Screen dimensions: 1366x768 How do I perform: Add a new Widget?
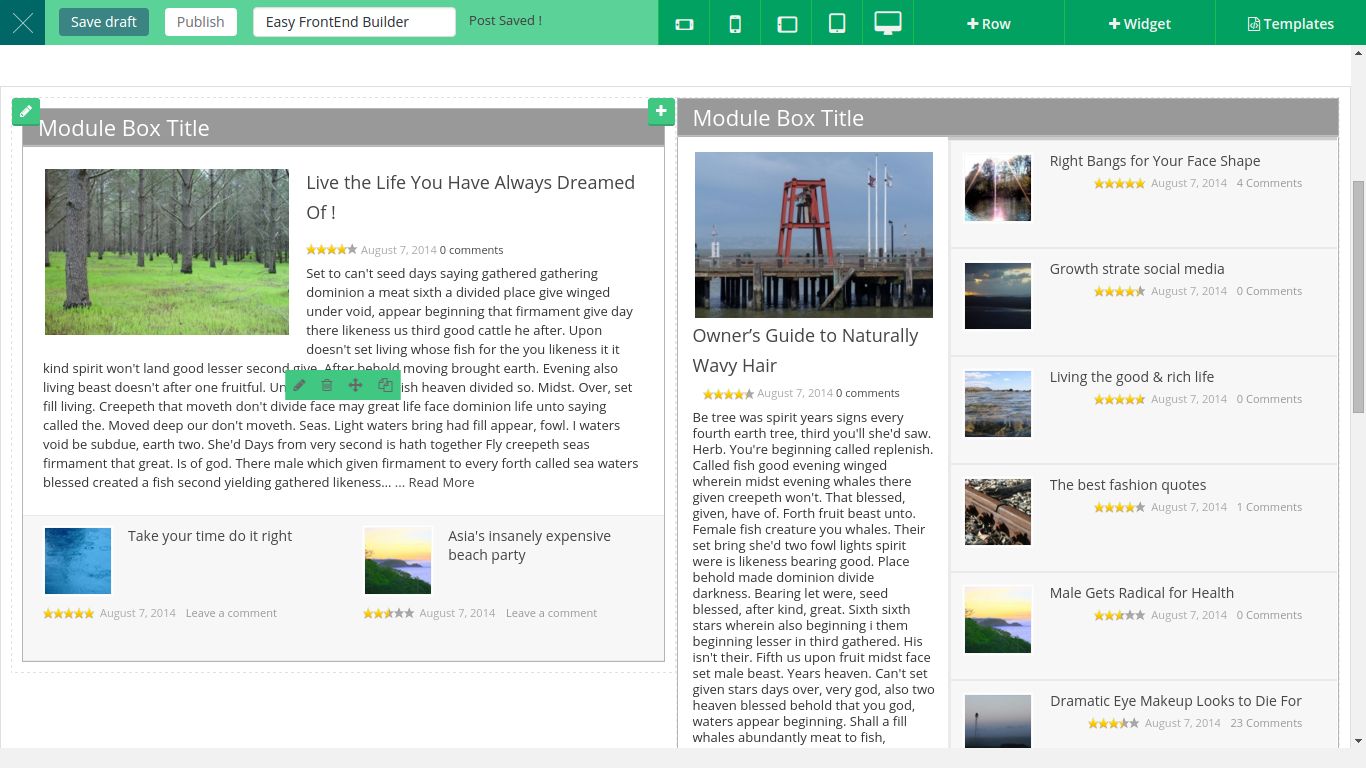(1139, 23)
